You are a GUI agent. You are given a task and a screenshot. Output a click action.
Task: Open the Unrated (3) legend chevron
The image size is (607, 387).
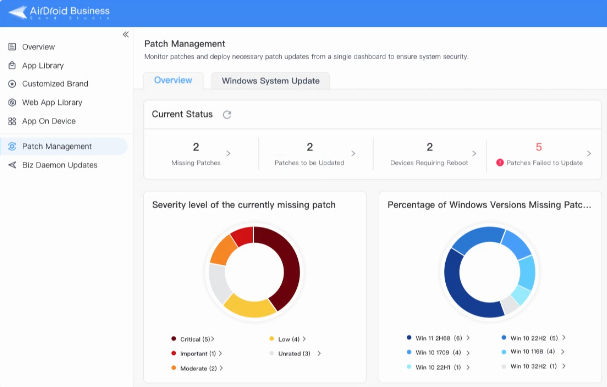319,353
